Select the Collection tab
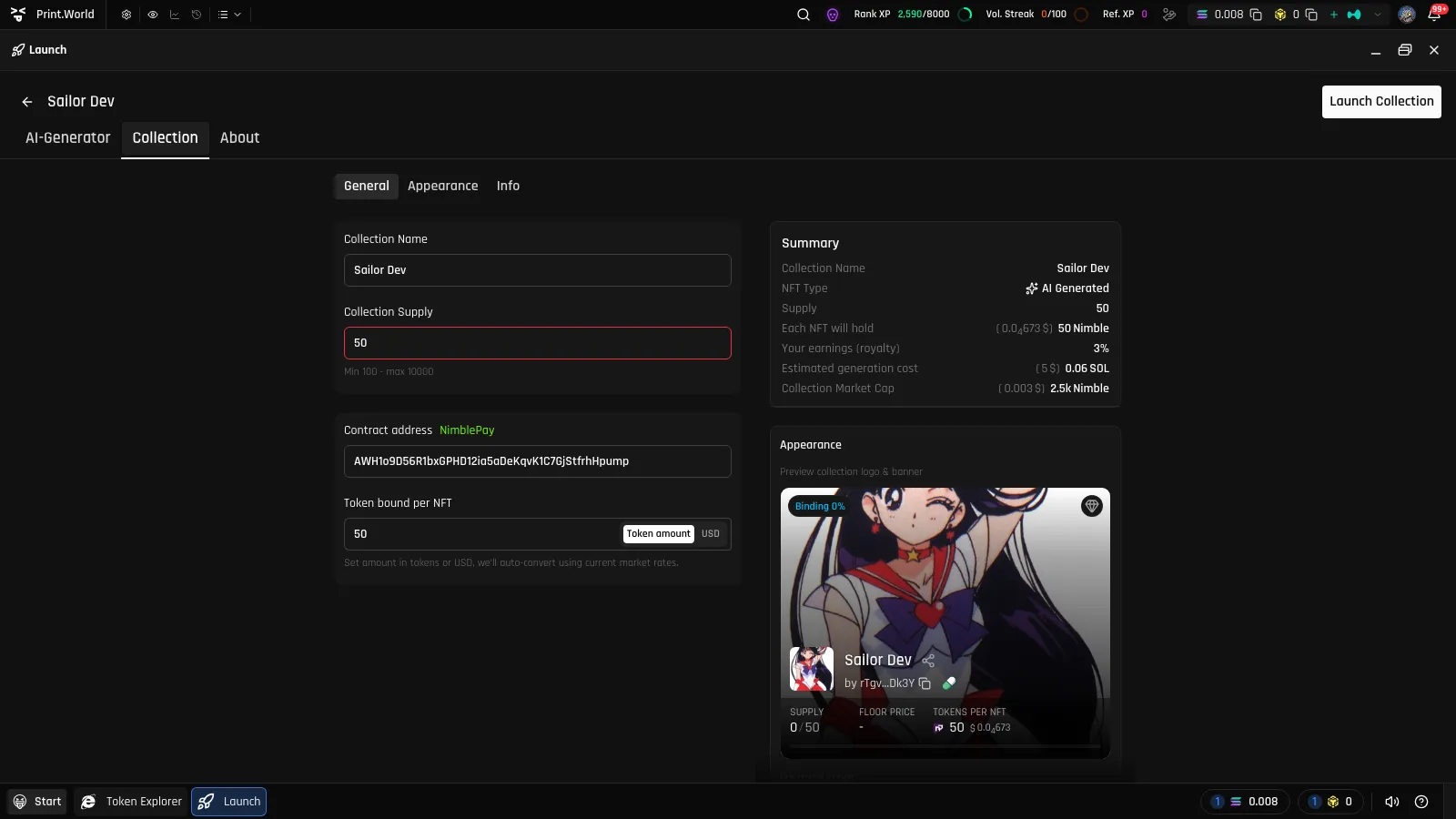The image size is (1456, 819). point(166,138)
